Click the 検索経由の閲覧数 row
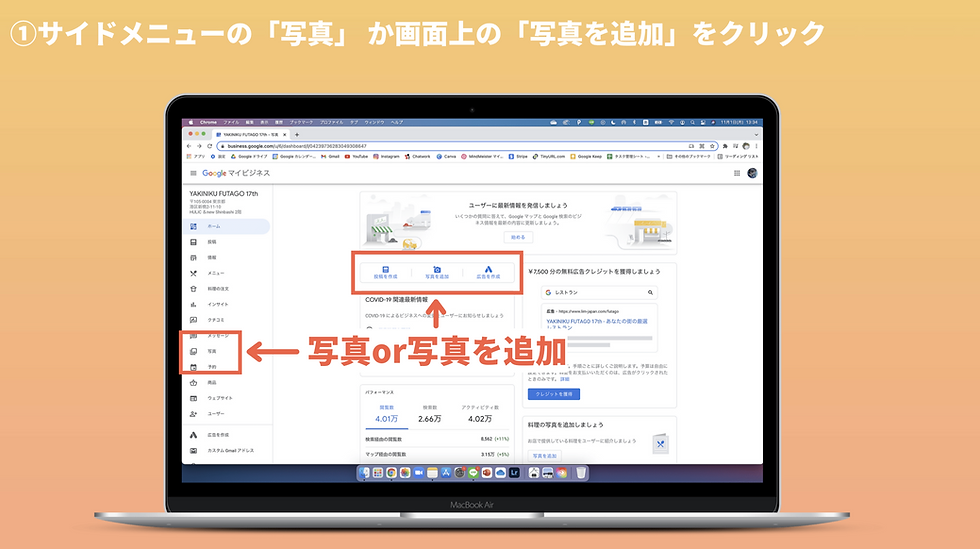 [438, 439]
